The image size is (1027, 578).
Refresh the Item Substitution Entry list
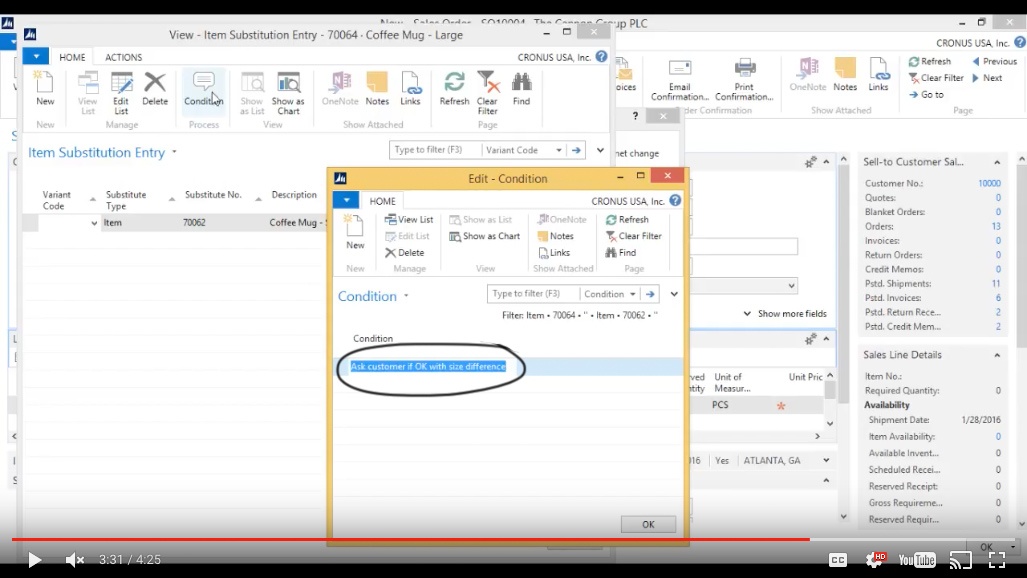[x=454, y=88]
